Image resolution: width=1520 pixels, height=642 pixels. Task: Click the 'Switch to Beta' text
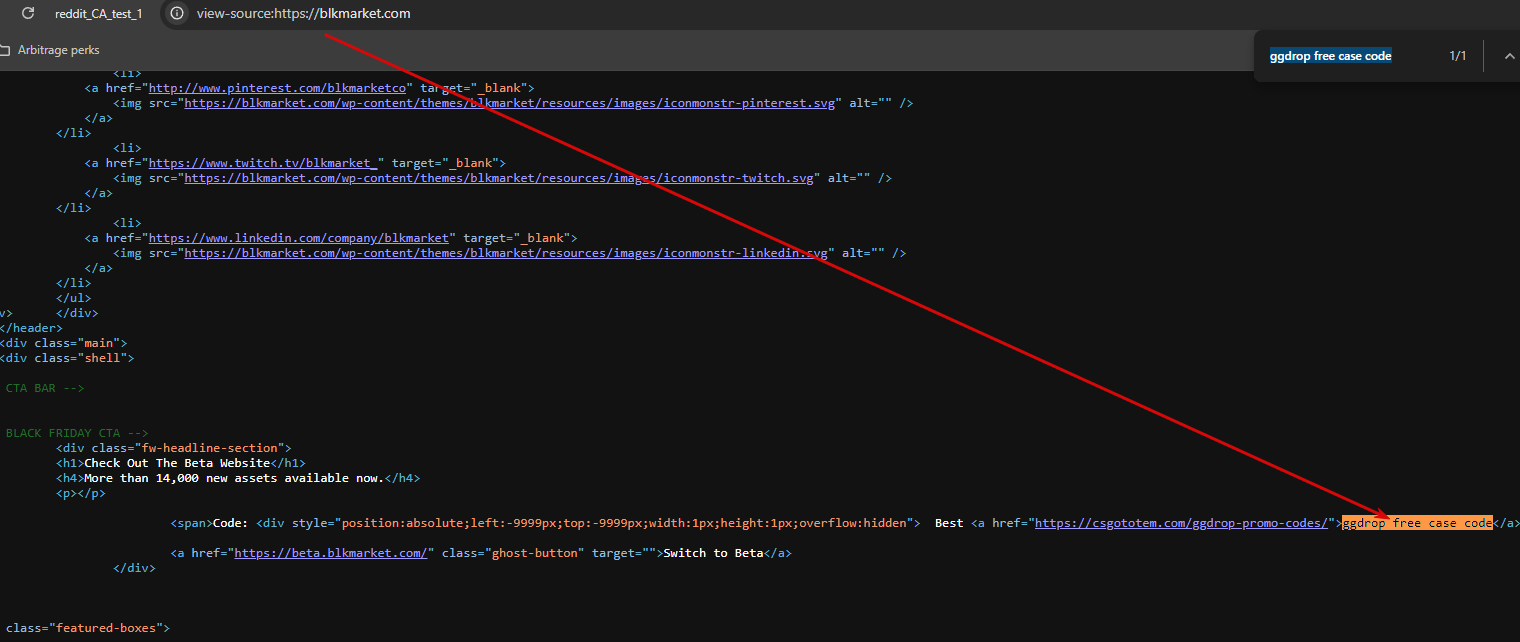click(713, 553)
